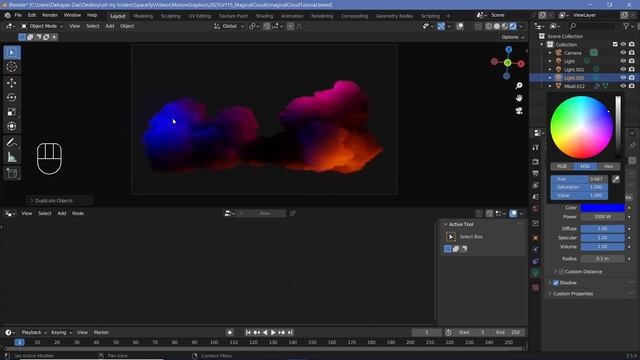Click the Object Constraints properties tab icon
640x360 pixels.
point(536,261)
